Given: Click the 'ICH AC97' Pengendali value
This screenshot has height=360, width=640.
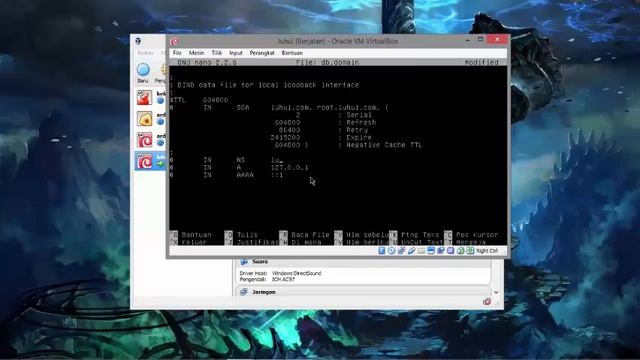Looking at the screenshot, I should click(x=283, y=279).
